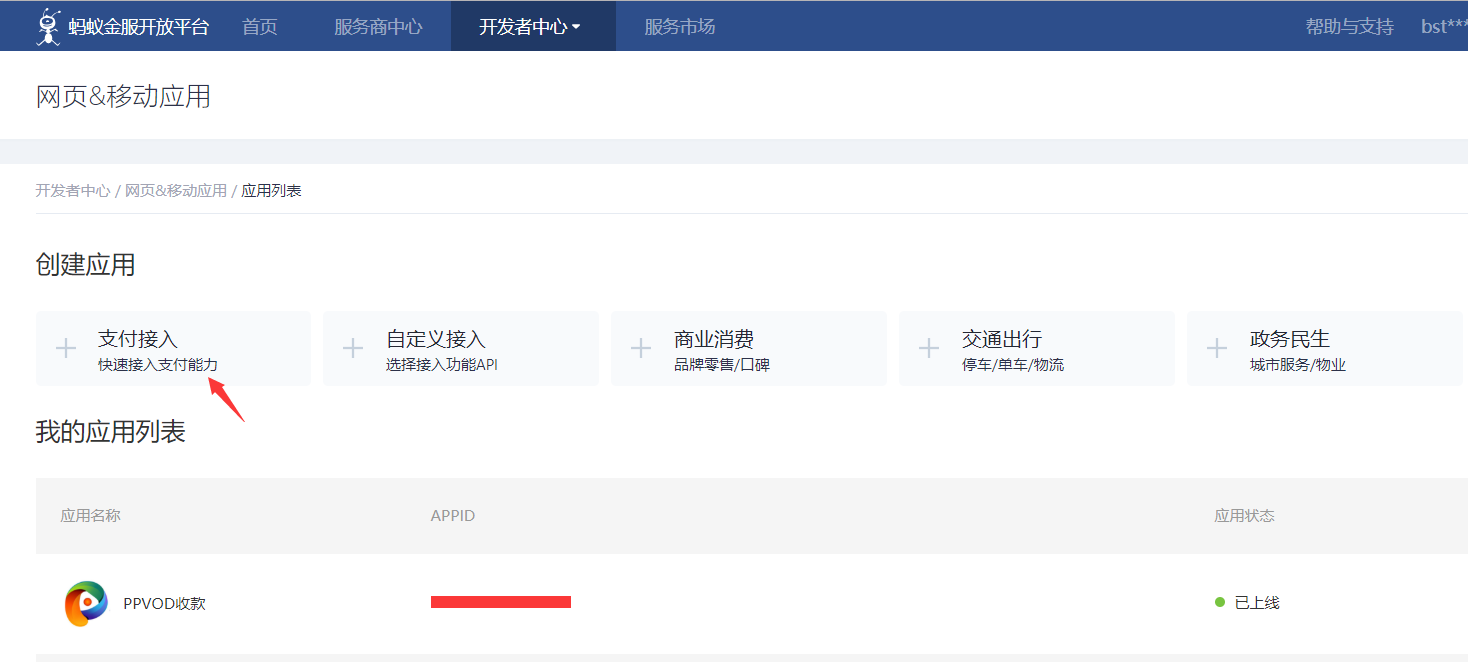
Task: Create a 商业消费 application
Action: (749, 348)
